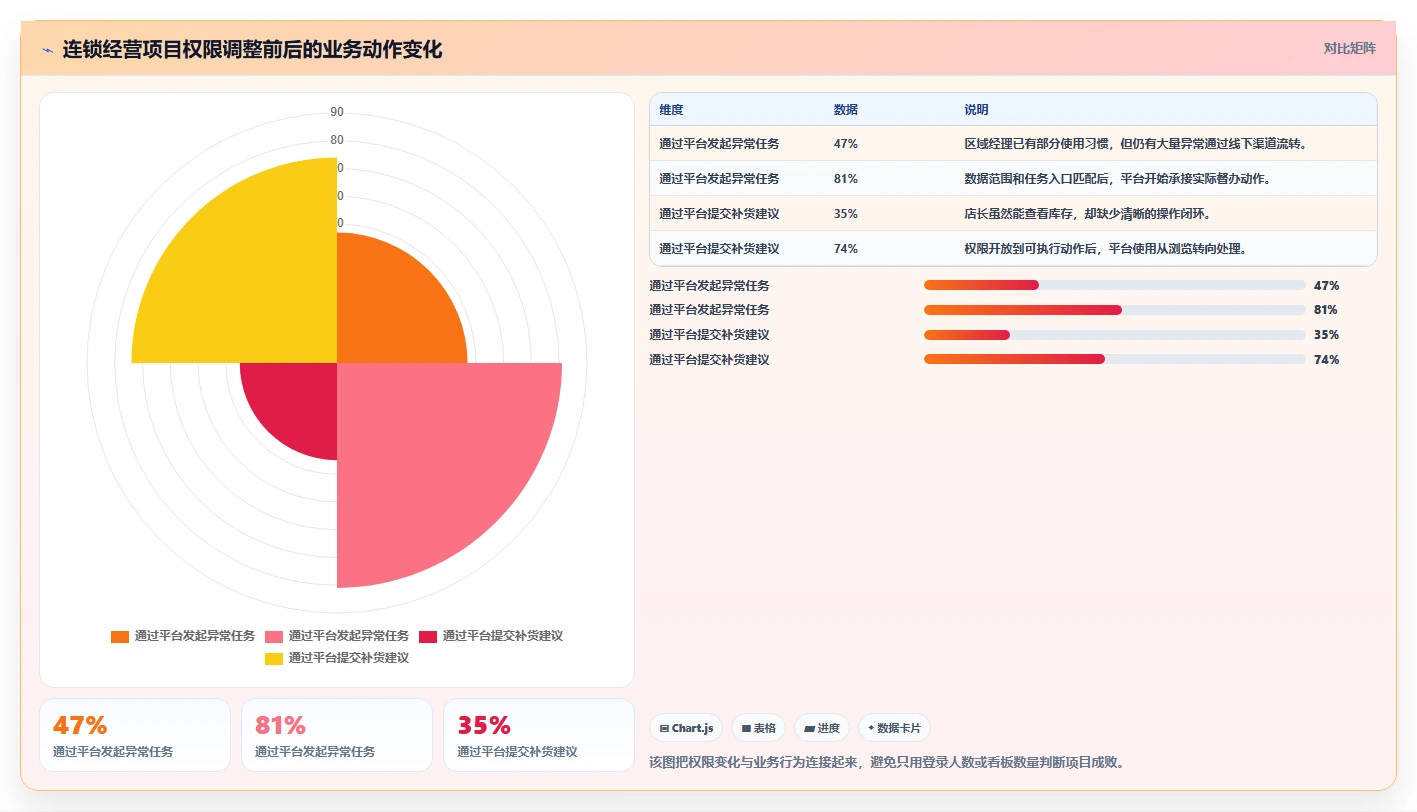Screen dimensions: 1417x812
Task: Click the 数据 table column header
Action: point(845,110)
